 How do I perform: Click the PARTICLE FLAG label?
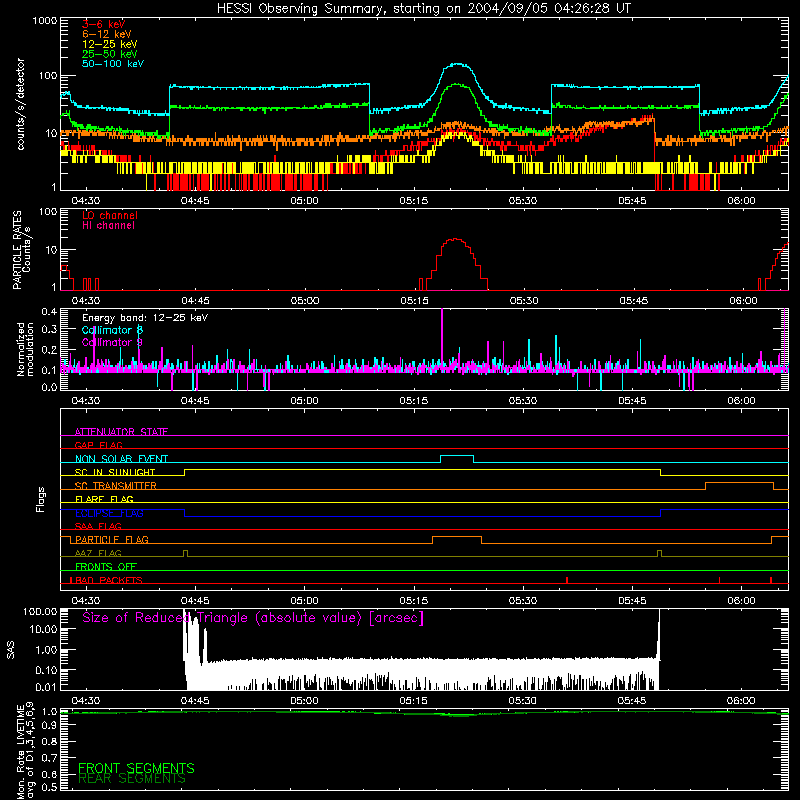112,539
